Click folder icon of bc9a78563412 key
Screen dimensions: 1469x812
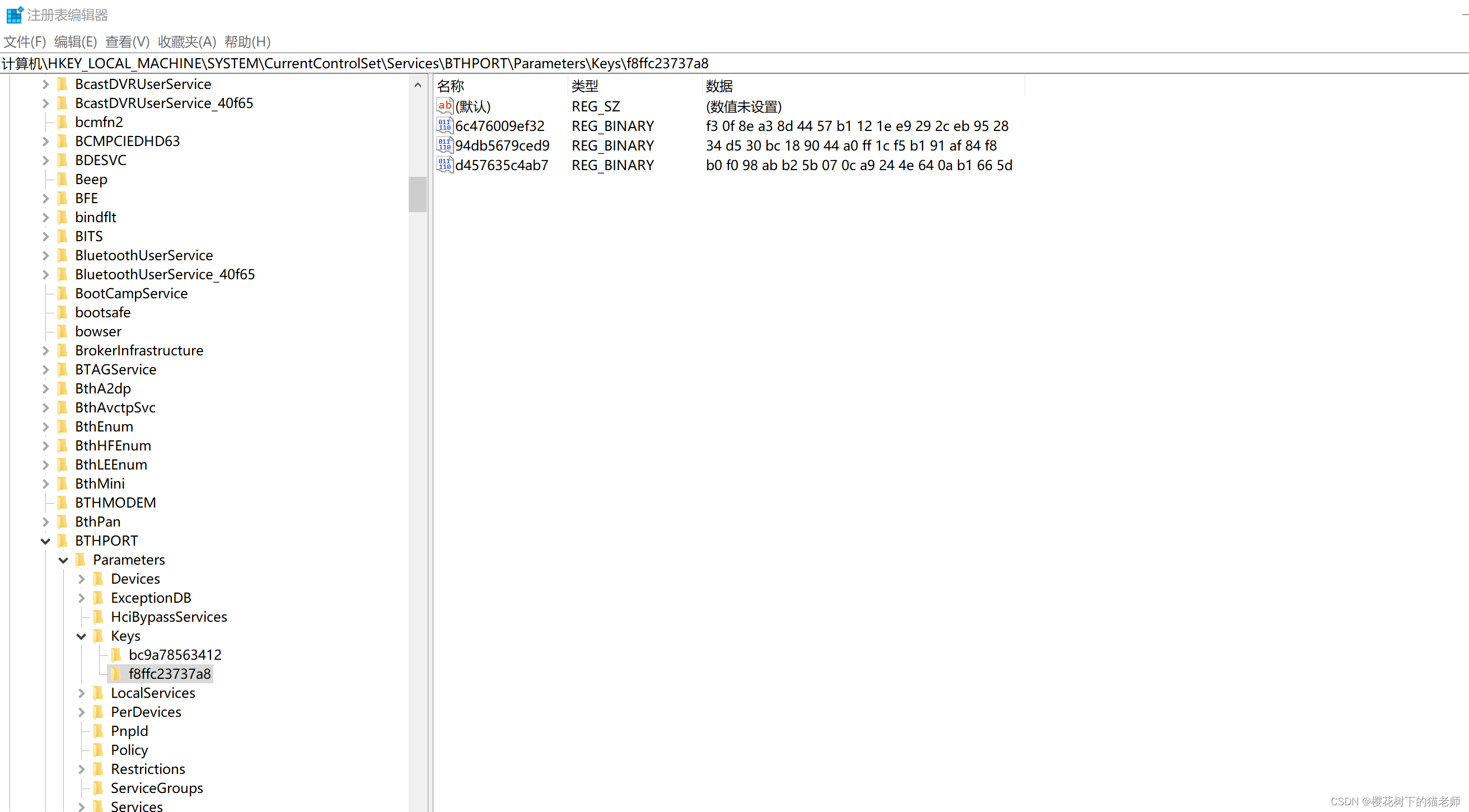pos(116,655)
